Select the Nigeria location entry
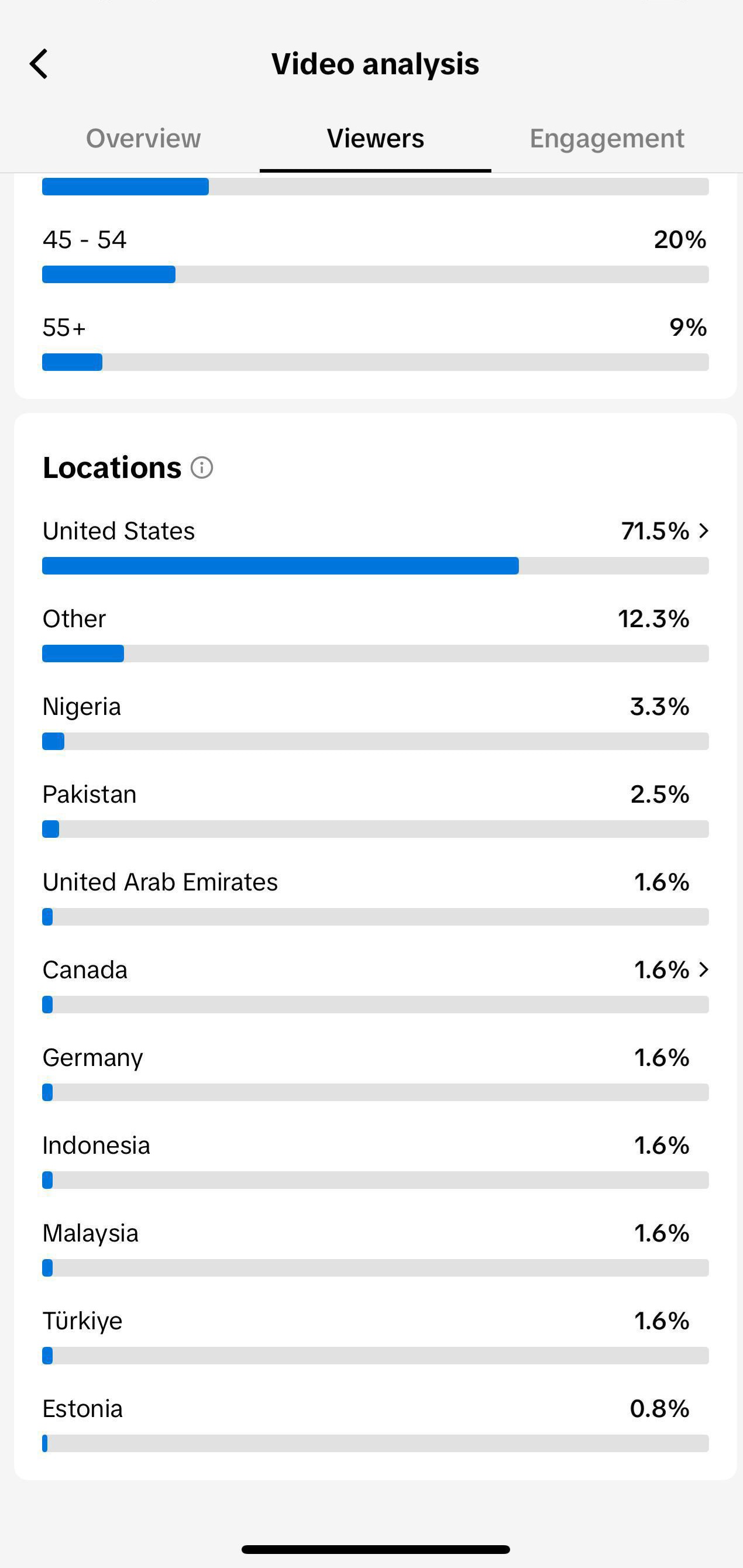This screenshot has width=743, height=1568. click(x=376, y=722)
